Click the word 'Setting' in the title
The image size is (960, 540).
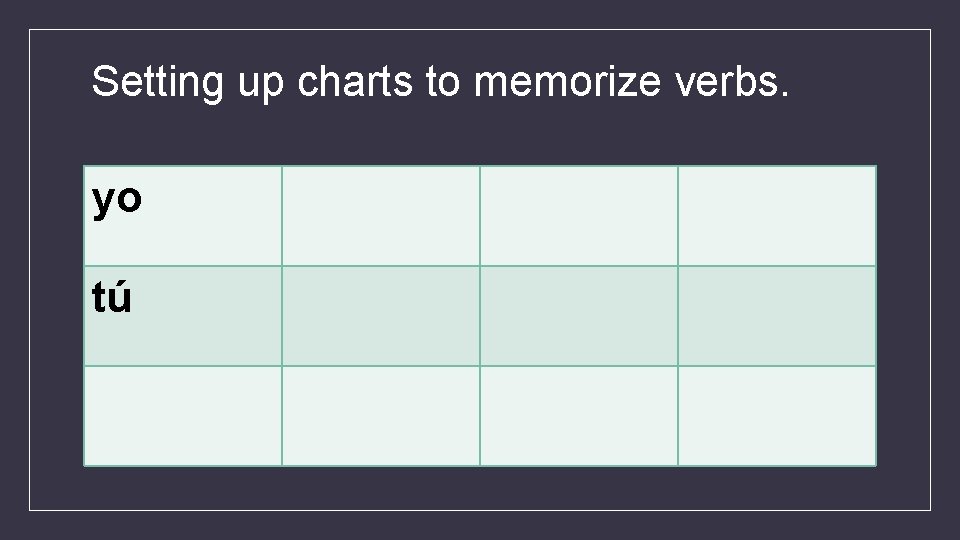(158, 83)
